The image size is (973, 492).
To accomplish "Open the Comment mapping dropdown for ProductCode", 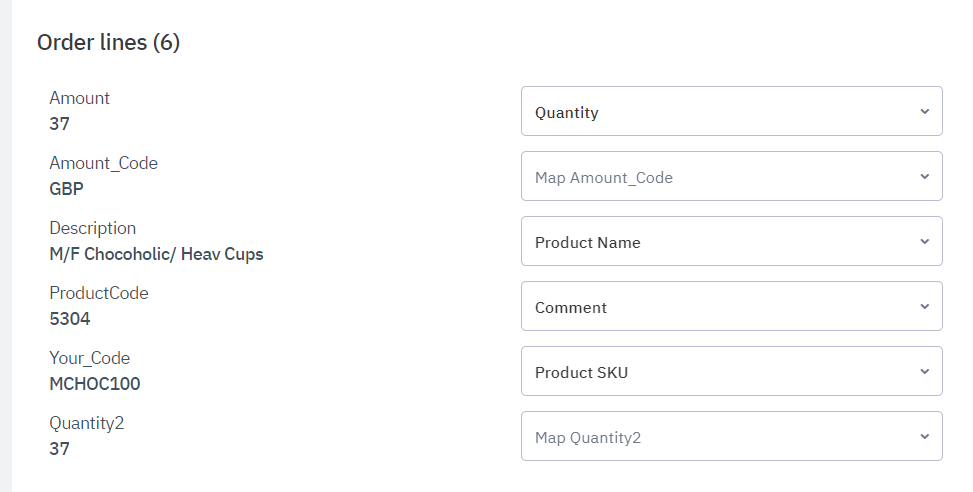I will [731, 307].
